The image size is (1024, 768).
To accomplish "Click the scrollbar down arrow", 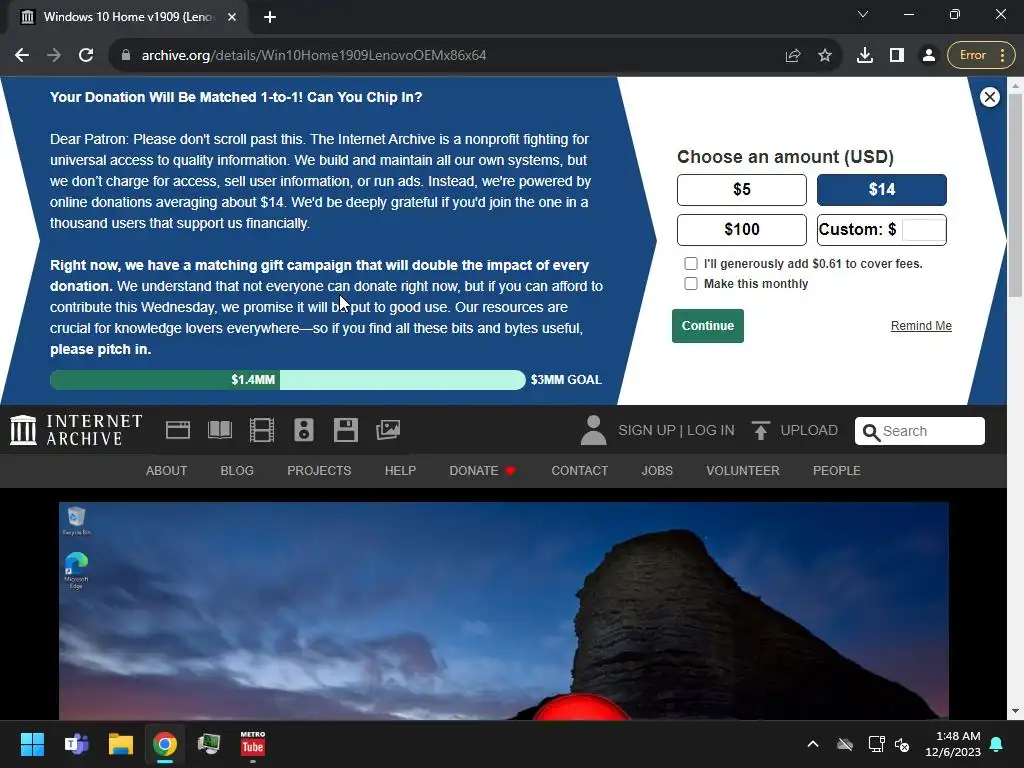I will [x=1015, y=711].
